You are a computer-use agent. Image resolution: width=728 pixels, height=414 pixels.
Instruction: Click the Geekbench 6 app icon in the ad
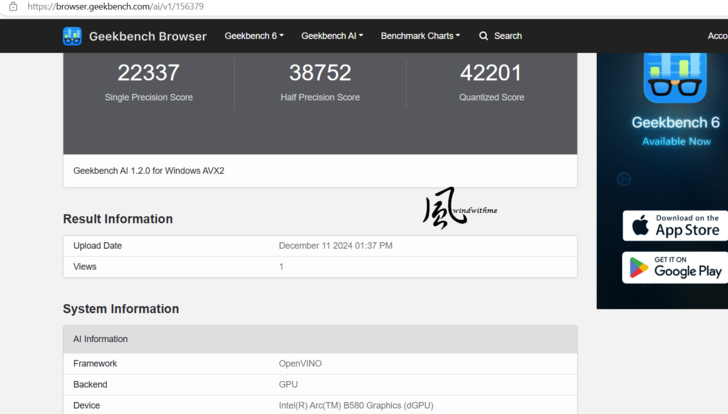pyautogui.click(x=675, y=75)
